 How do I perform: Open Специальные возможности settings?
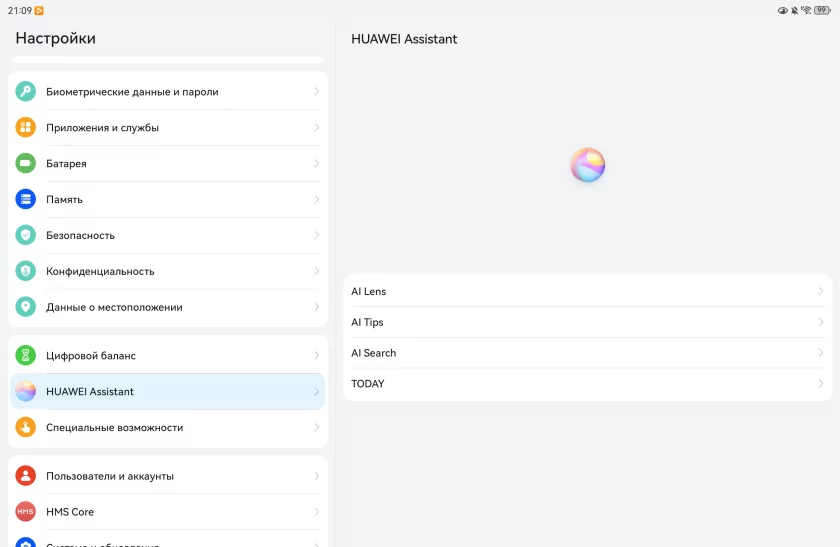168,428
